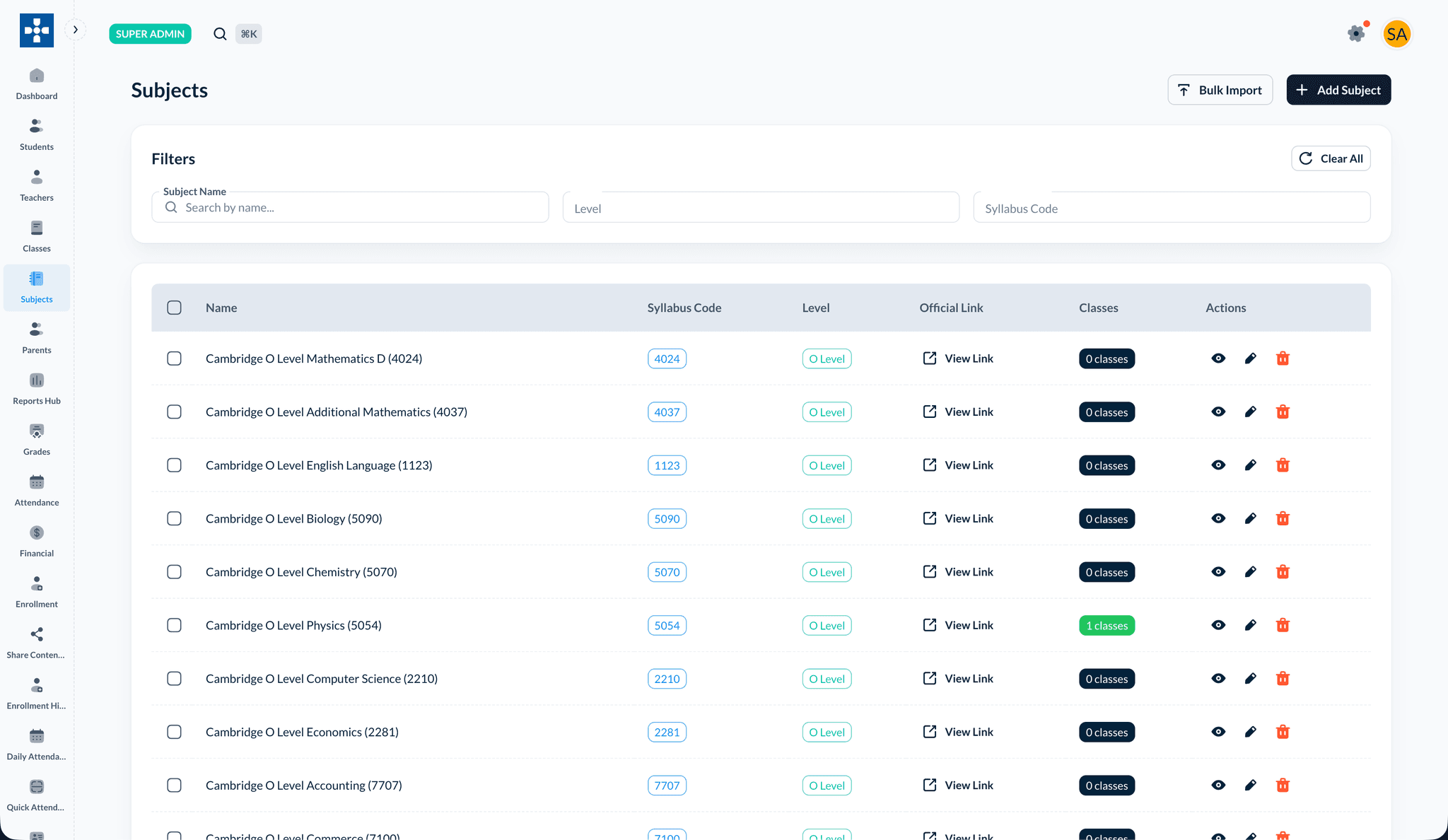Open the Financial dollar icon
1448x840 pixels.
pos(37,533)
